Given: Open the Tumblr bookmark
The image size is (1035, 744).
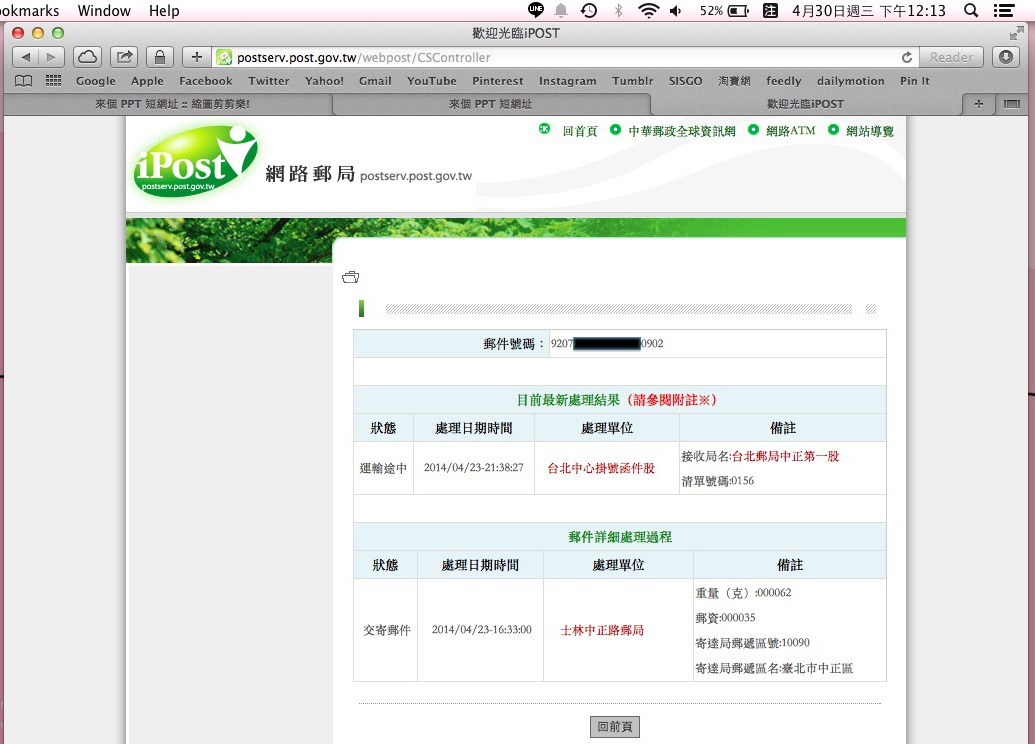Looking at the screenshot, I should [x=632, y=81].
